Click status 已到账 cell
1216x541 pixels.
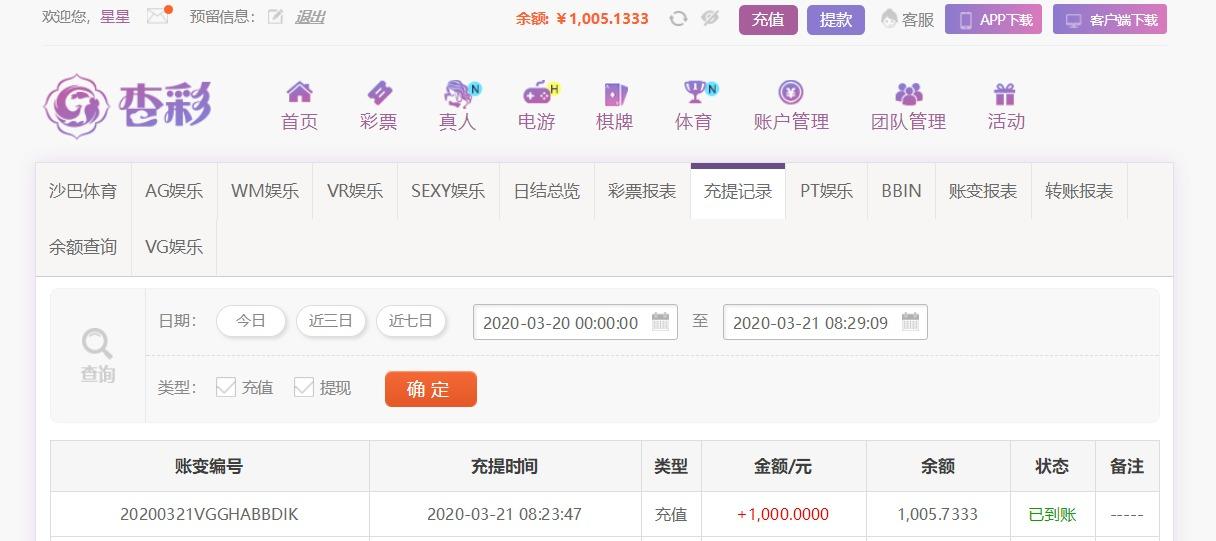coord(1053,515)
